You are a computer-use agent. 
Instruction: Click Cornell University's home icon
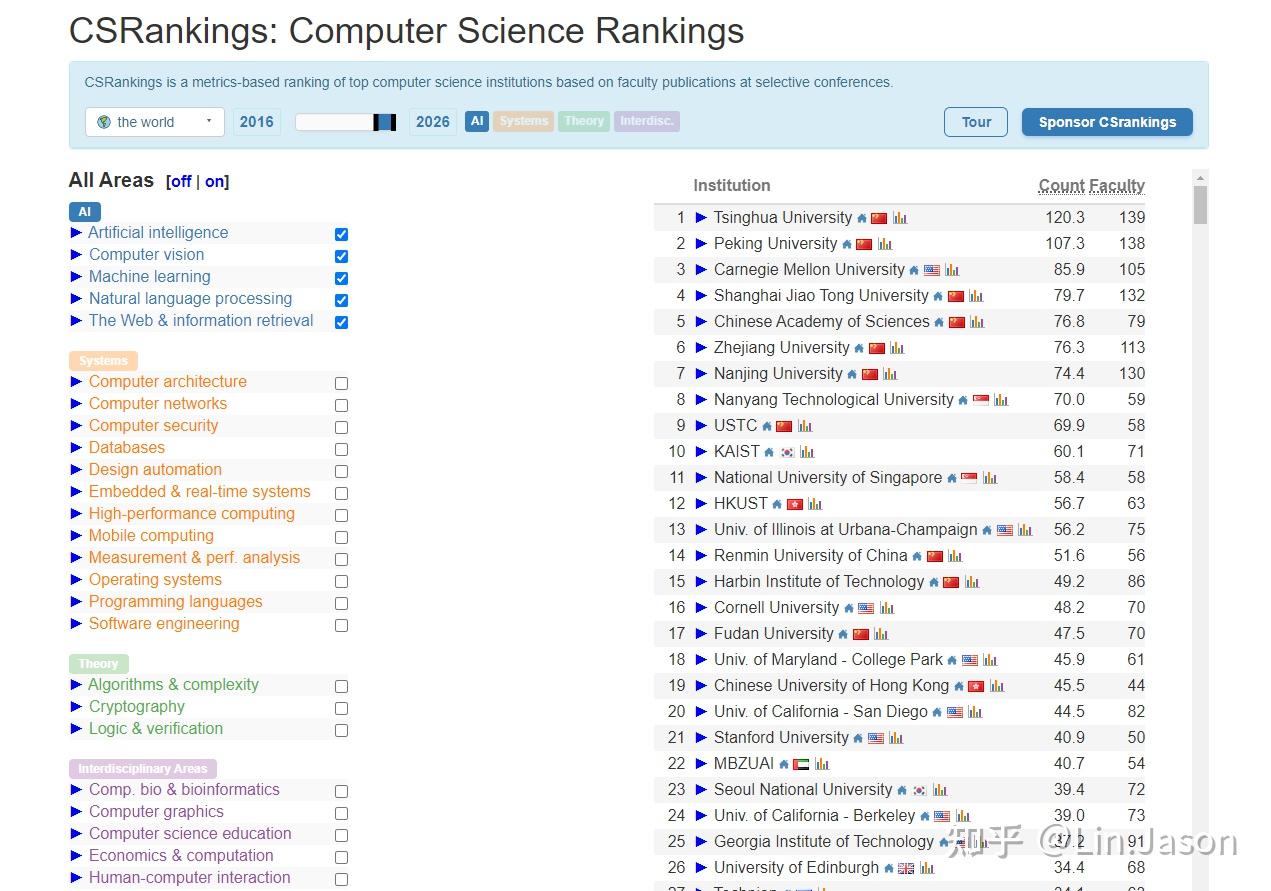[849, 608]
